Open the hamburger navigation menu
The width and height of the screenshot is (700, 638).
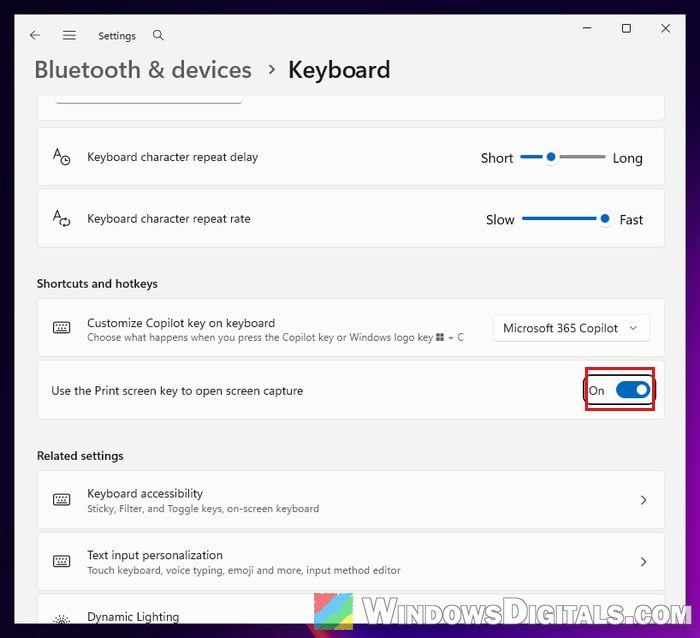point(69,35)
